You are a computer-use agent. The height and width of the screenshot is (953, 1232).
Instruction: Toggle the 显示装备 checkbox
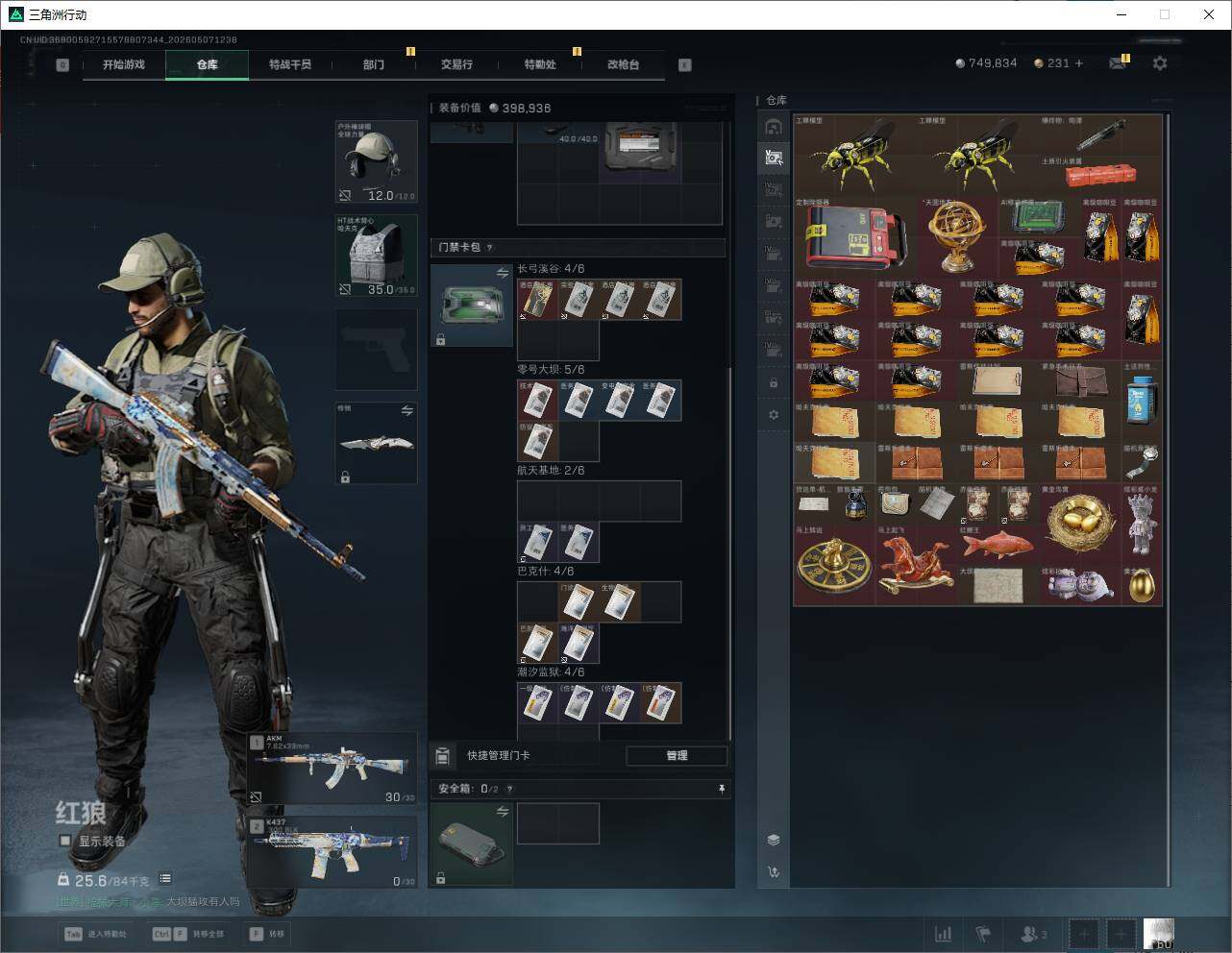click(x=65, y=841)
